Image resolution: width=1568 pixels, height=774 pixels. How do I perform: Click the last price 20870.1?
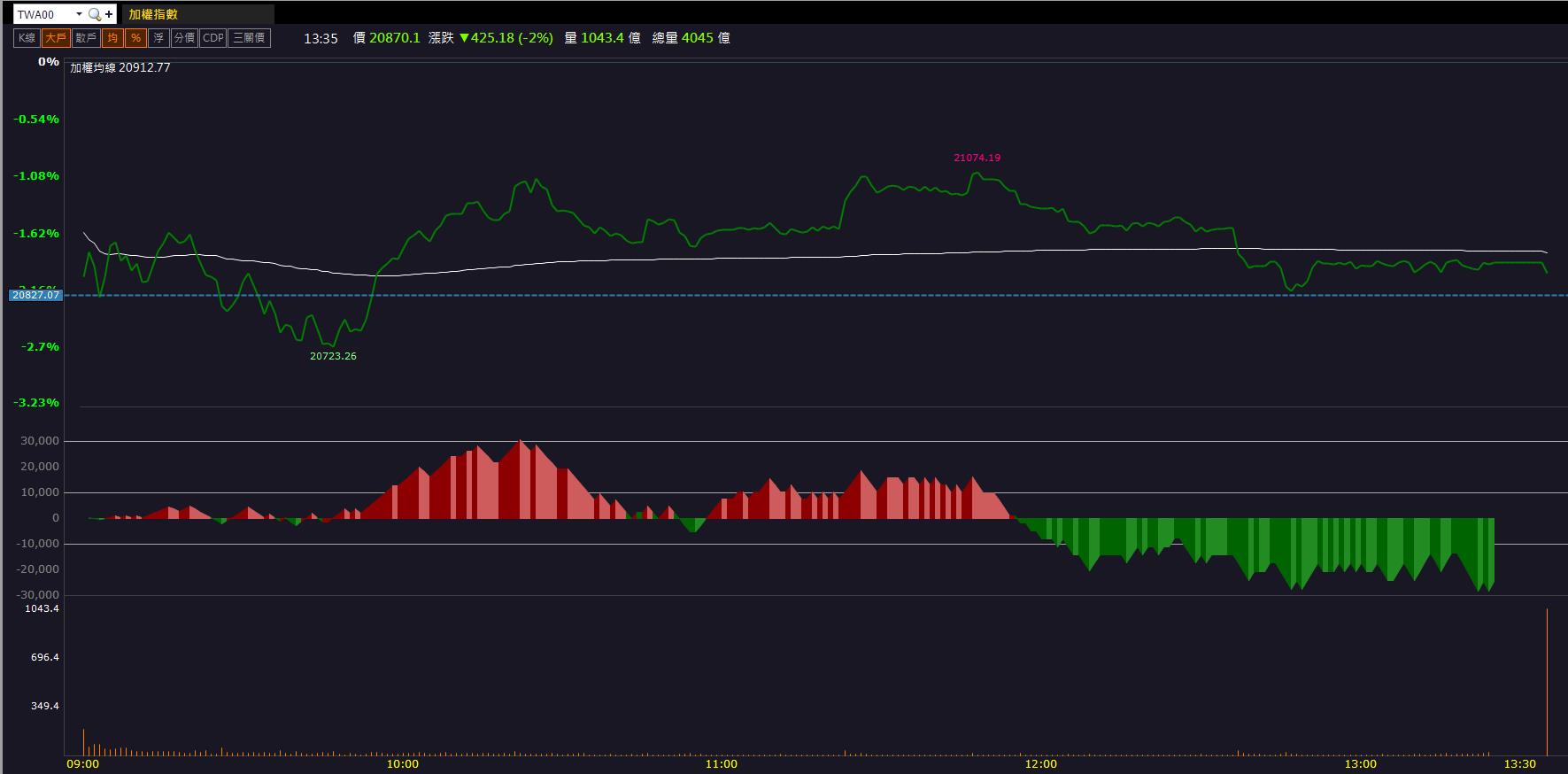(395, 38)
